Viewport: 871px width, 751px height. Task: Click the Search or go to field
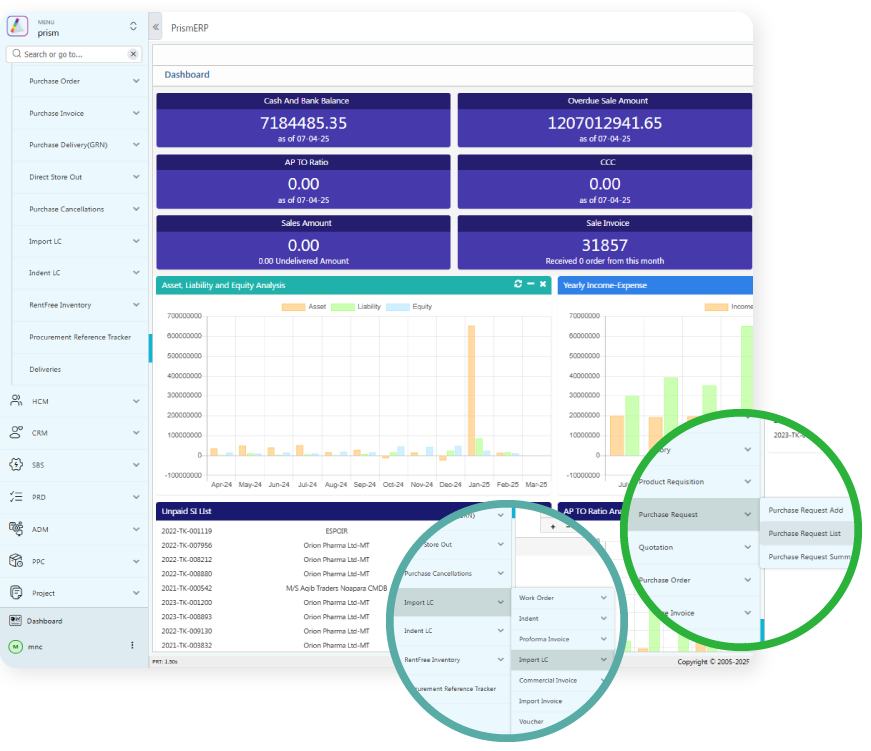[68, 54]
